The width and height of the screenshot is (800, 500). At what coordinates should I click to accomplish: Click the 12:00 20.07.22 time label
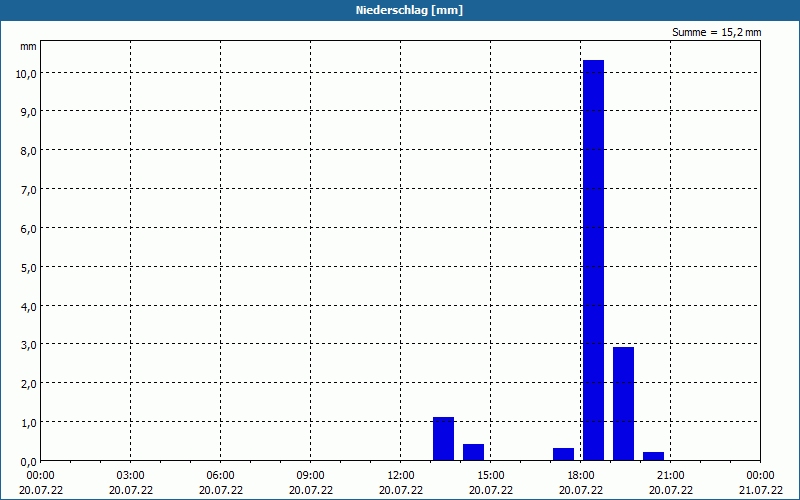click(x=401, y=483)
